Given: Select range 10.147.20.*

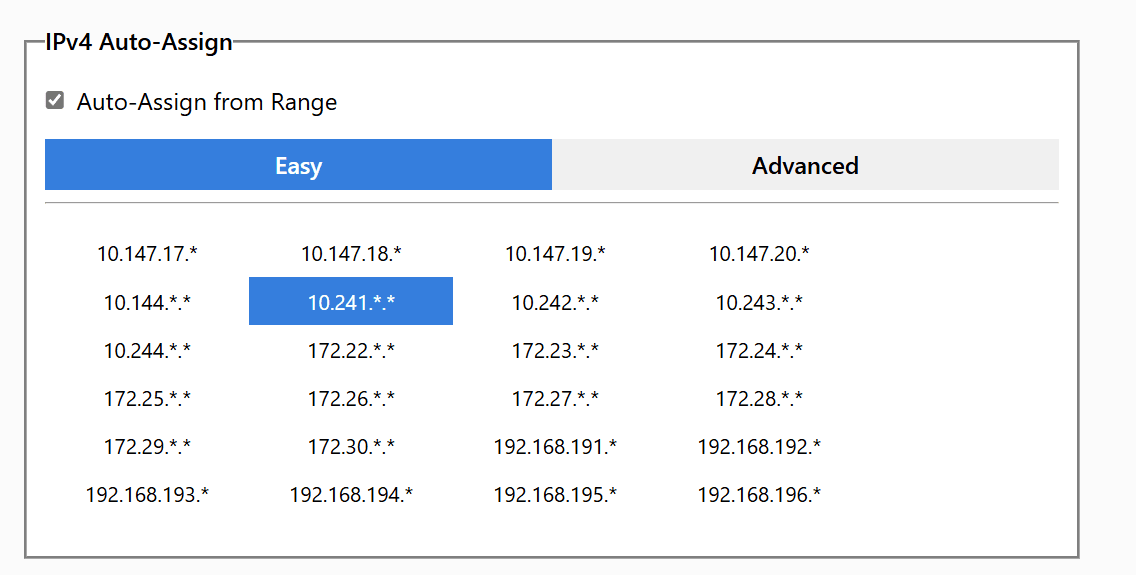Looking at the screenshot, I should coord(759,254).
